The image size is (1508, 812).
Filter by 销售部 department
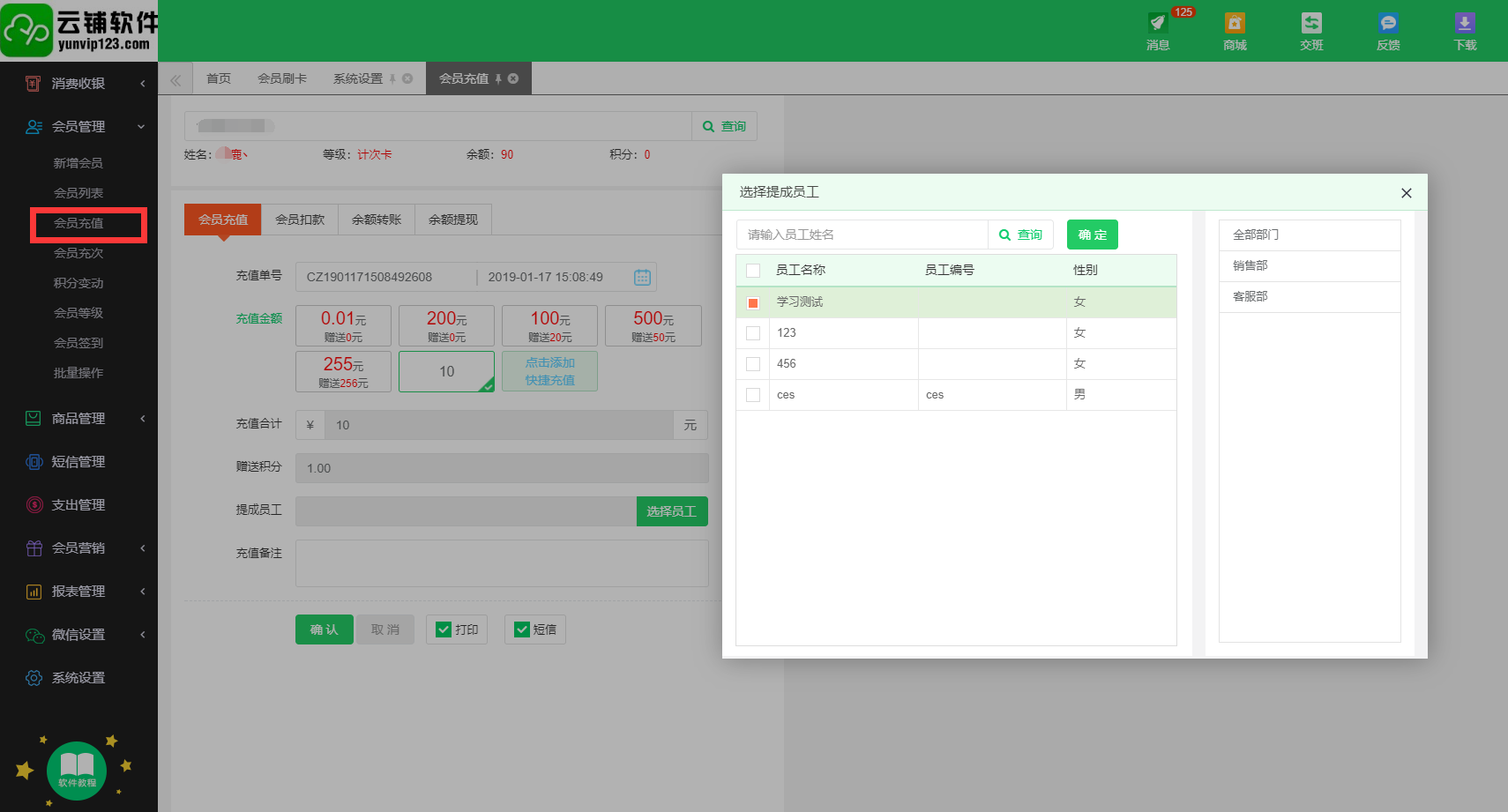1310,265
